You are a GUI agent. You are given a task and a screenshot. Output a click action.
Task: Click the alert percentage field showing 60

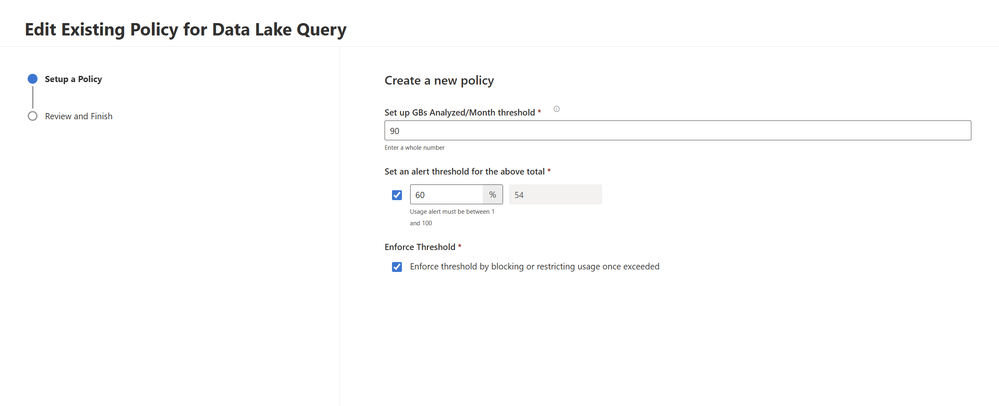tap(446, 195)
